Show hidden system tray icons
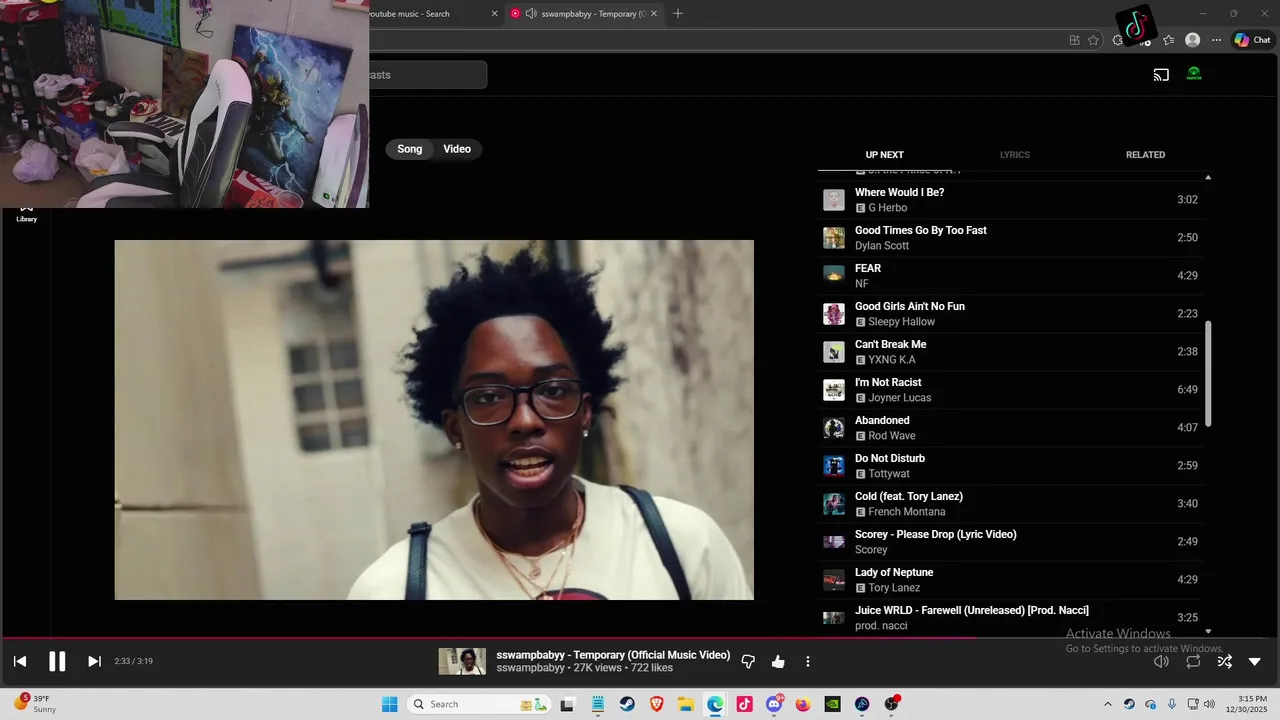This screenshot has height=720, width=1280. [1107, 704]
